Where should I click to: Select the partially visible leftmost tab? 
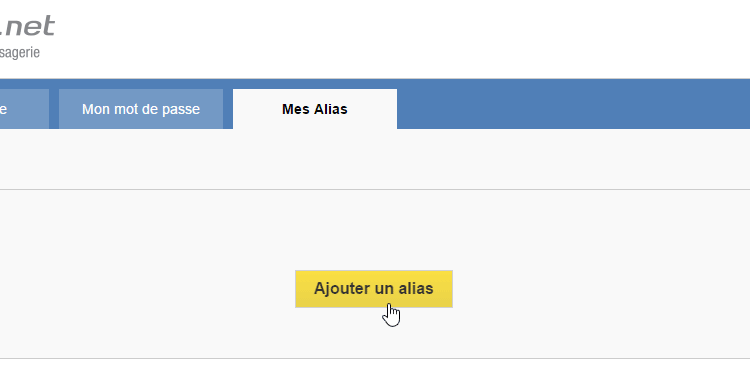(24, 109)
